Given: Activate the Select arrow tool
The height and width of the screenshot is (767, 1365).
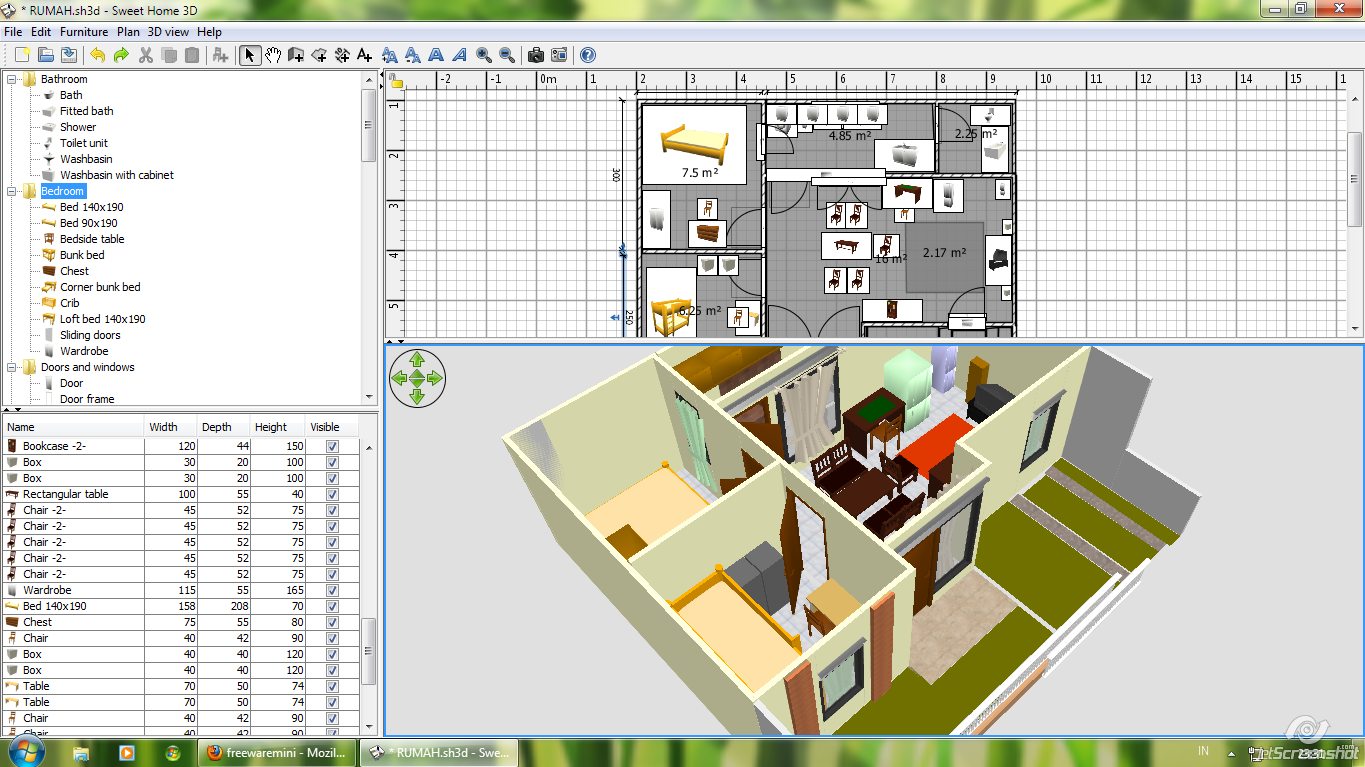Looking at the screenshot, I should click(250, 55).
